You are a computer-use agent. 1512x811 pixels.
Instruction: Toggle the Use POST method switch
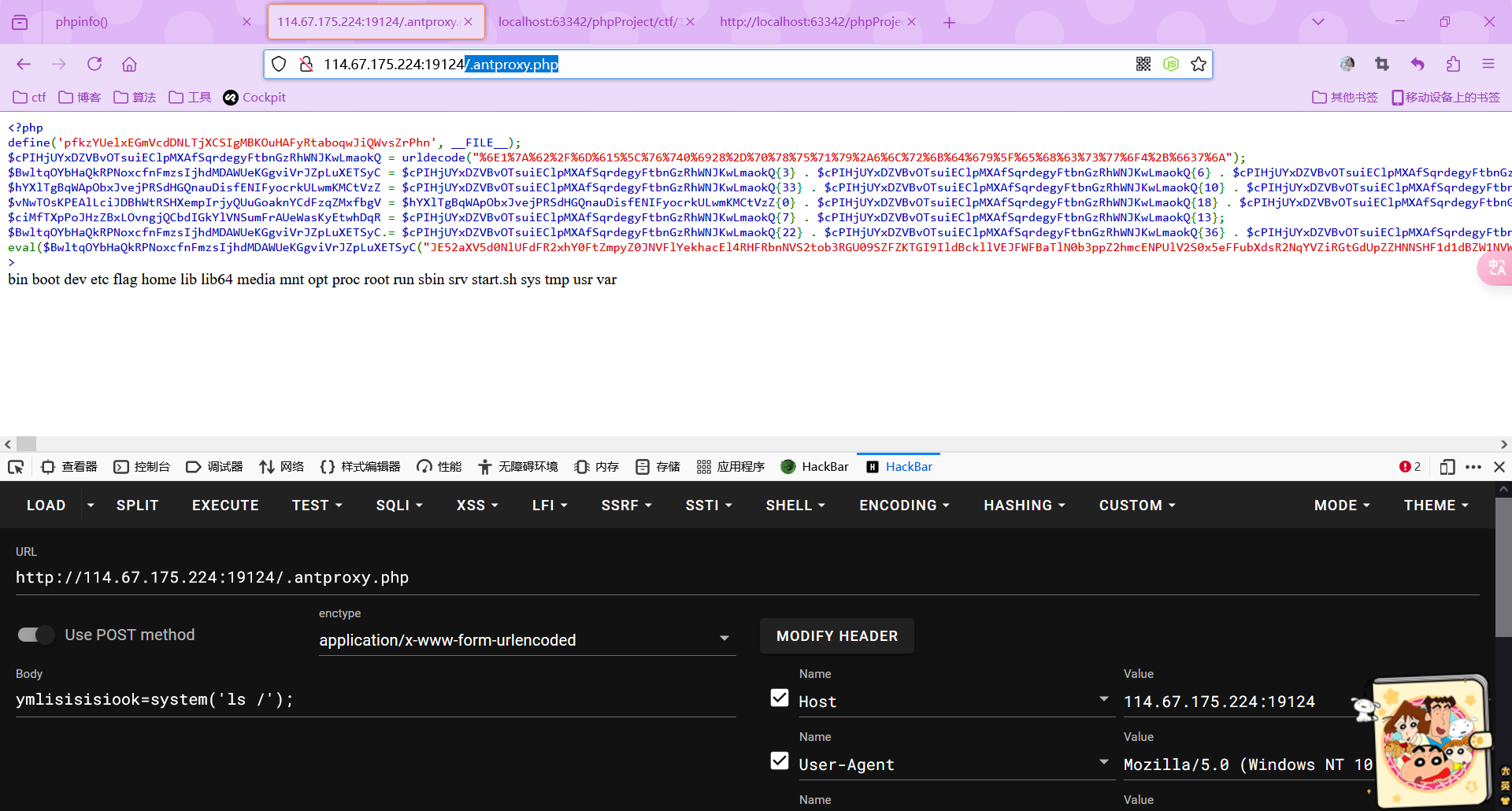[35, 635]
